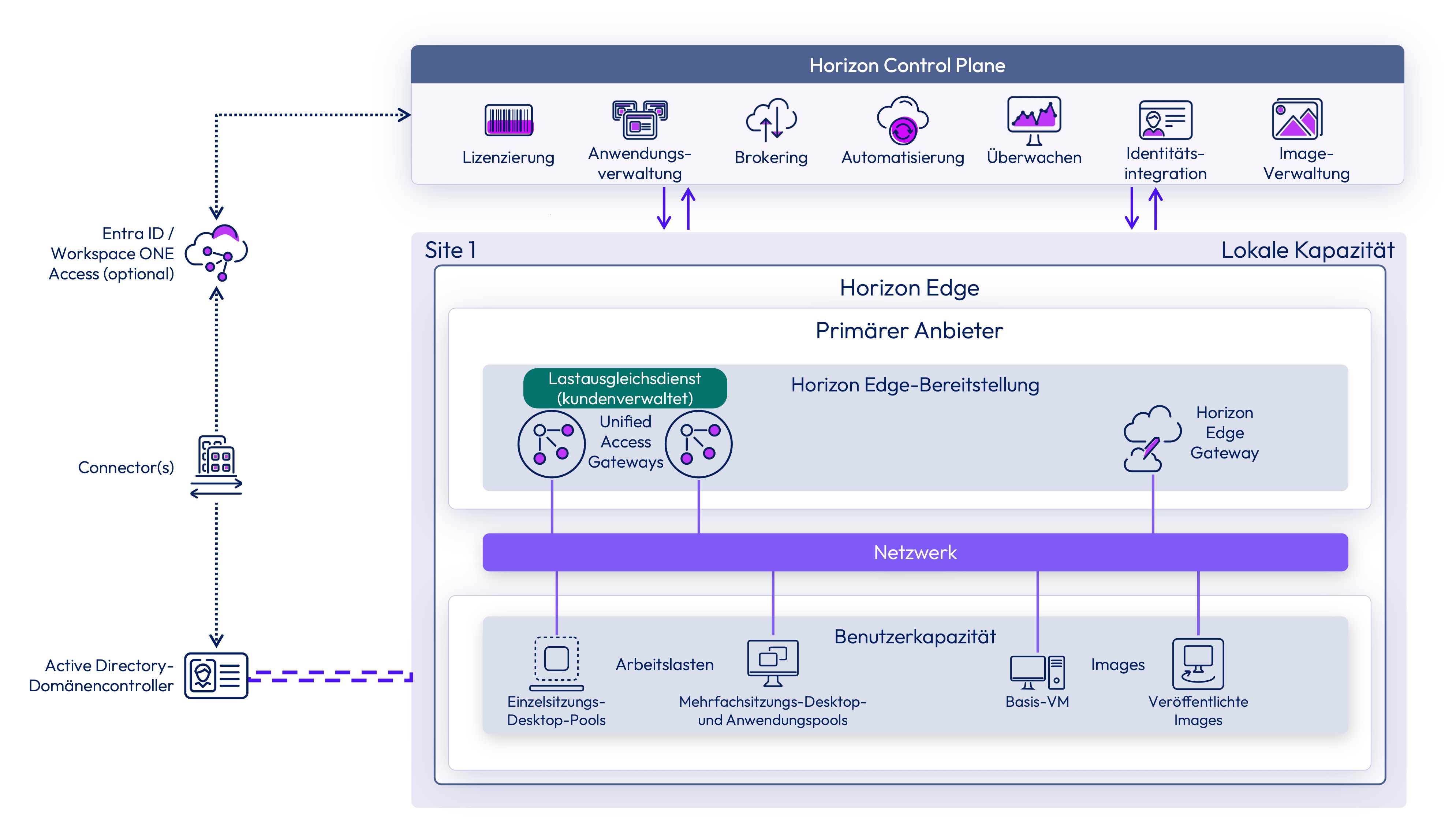
Task: Click the 'Arbeitslasten' label
Action: click(665, 665)
